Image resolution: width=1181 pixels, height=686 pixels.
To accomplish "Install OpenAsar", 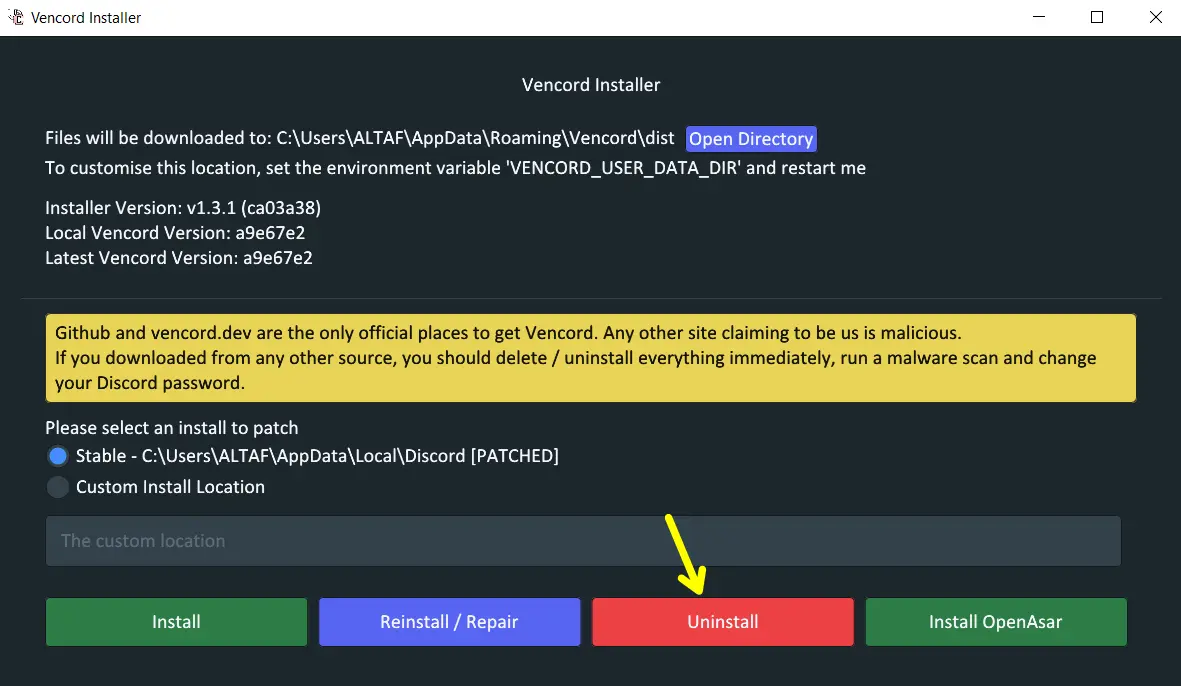I will [995, 621].
